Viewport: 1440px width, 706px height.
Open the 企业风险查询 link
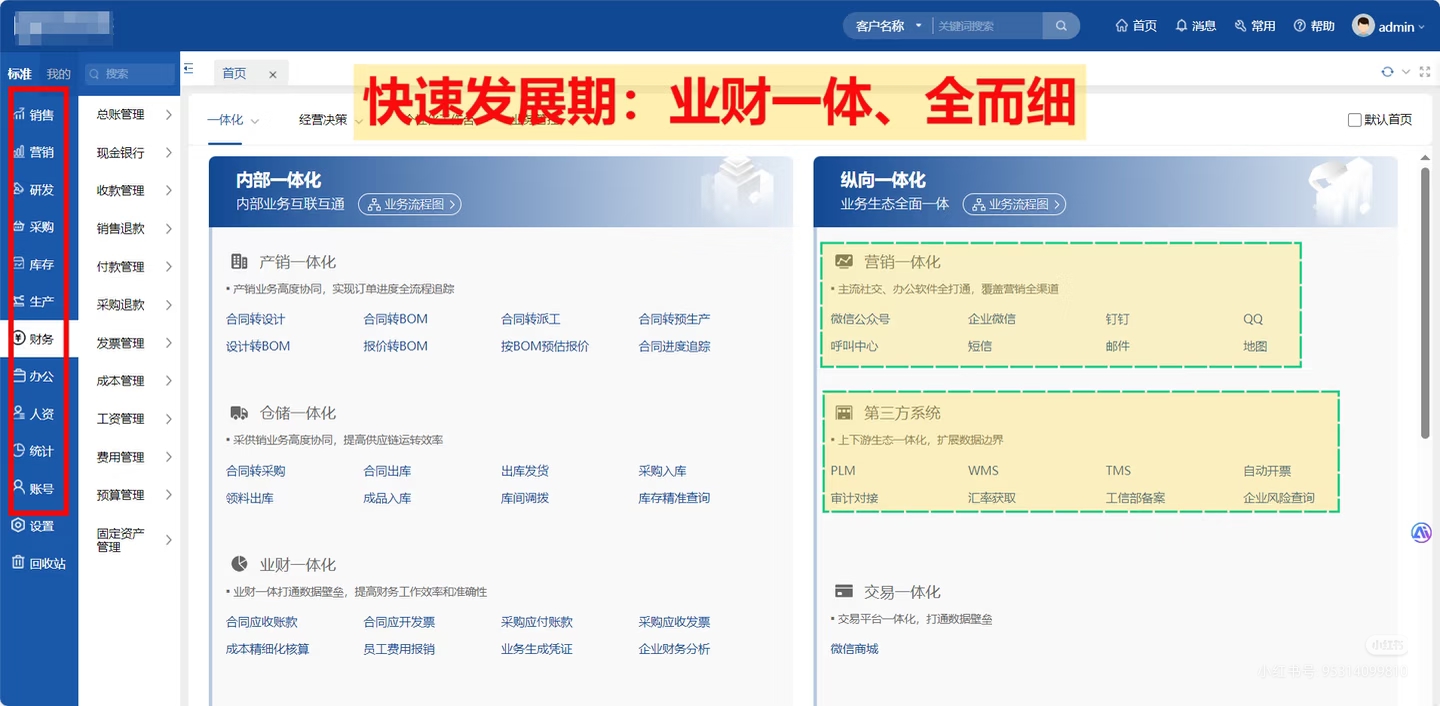(1279, 498)
